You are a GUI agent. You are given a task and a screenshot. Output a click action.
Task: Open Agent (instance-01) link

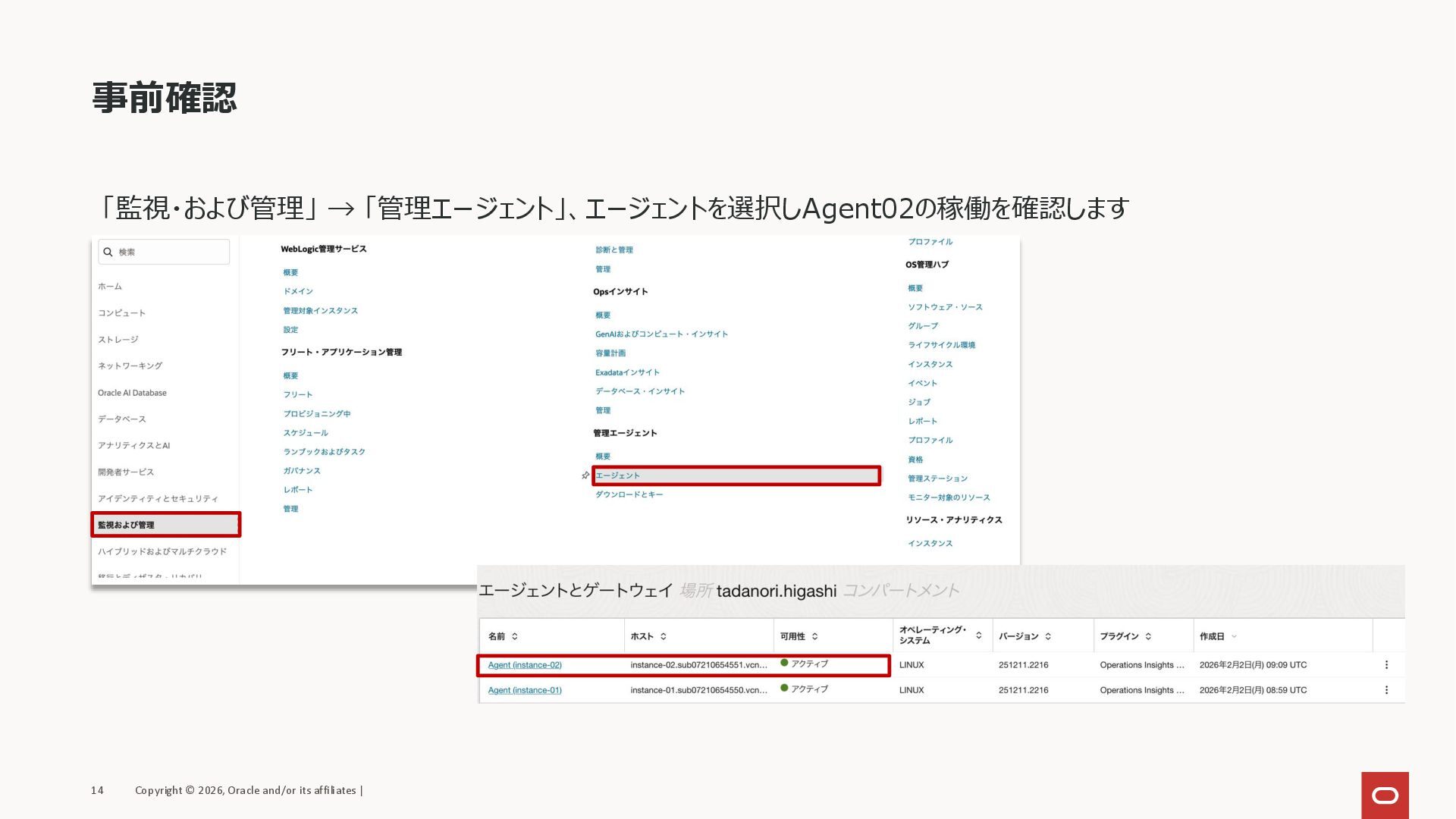pos(525,690)
